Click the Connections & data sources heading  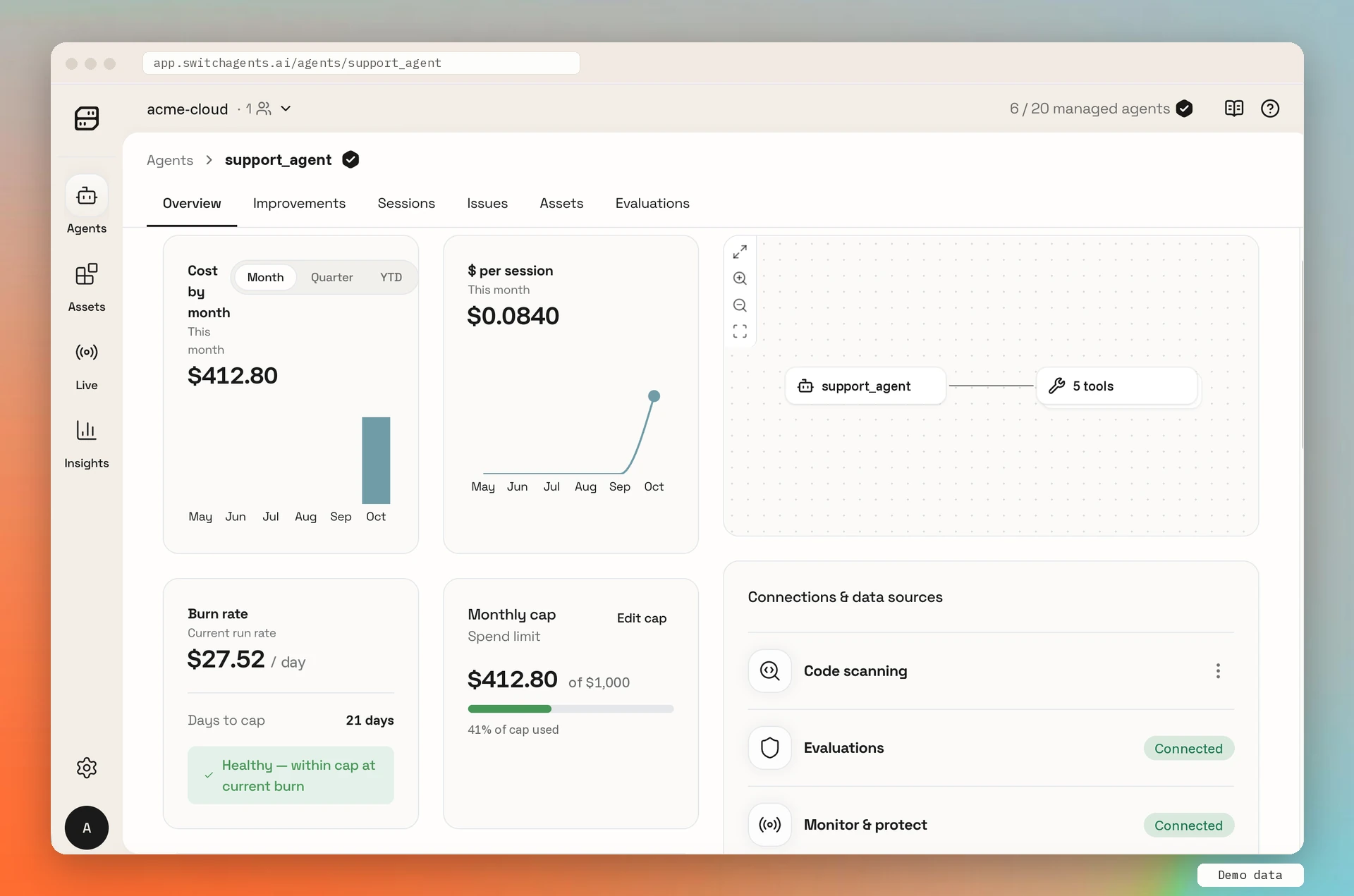point(845,597)
